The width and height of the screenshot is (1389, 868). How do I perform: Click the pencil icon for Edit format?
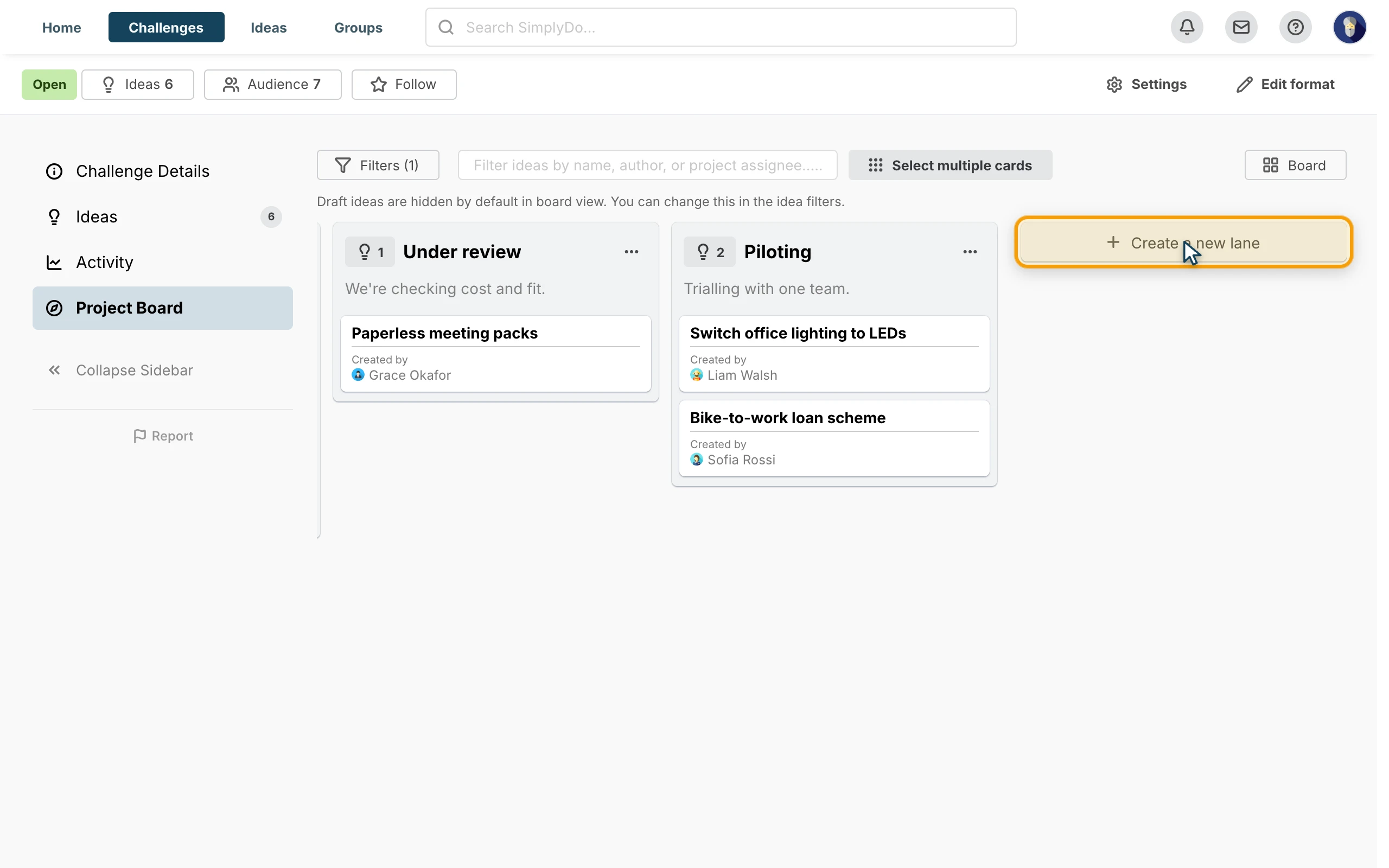(x=1244, y=85)
